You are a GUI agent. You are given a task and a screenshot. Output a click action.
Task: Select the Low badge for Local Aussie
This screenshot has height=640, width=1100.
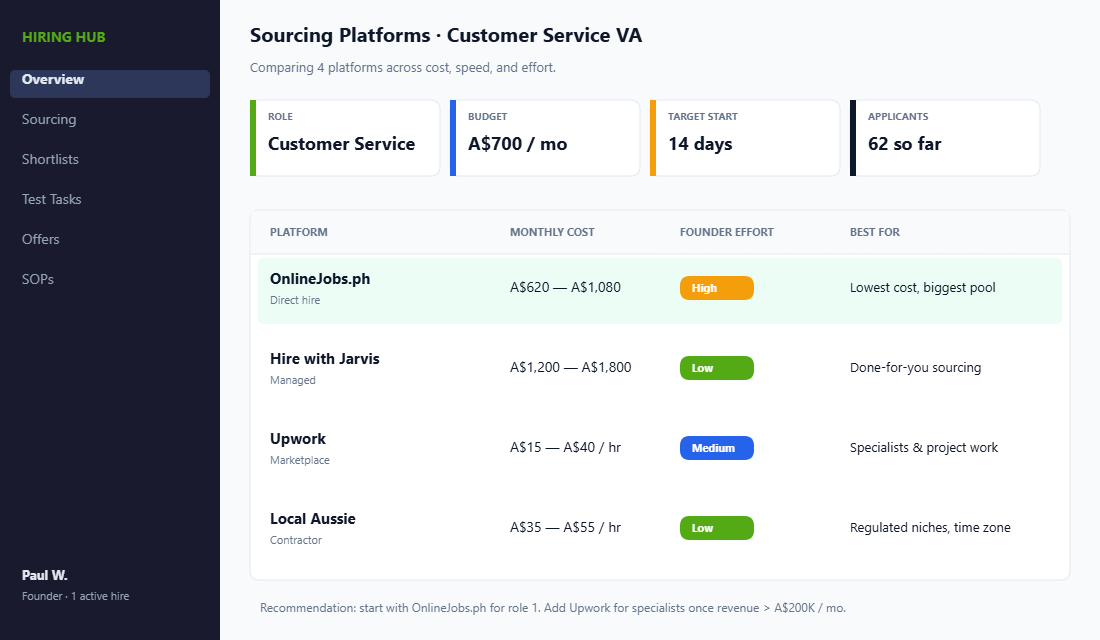coord(716,527)
